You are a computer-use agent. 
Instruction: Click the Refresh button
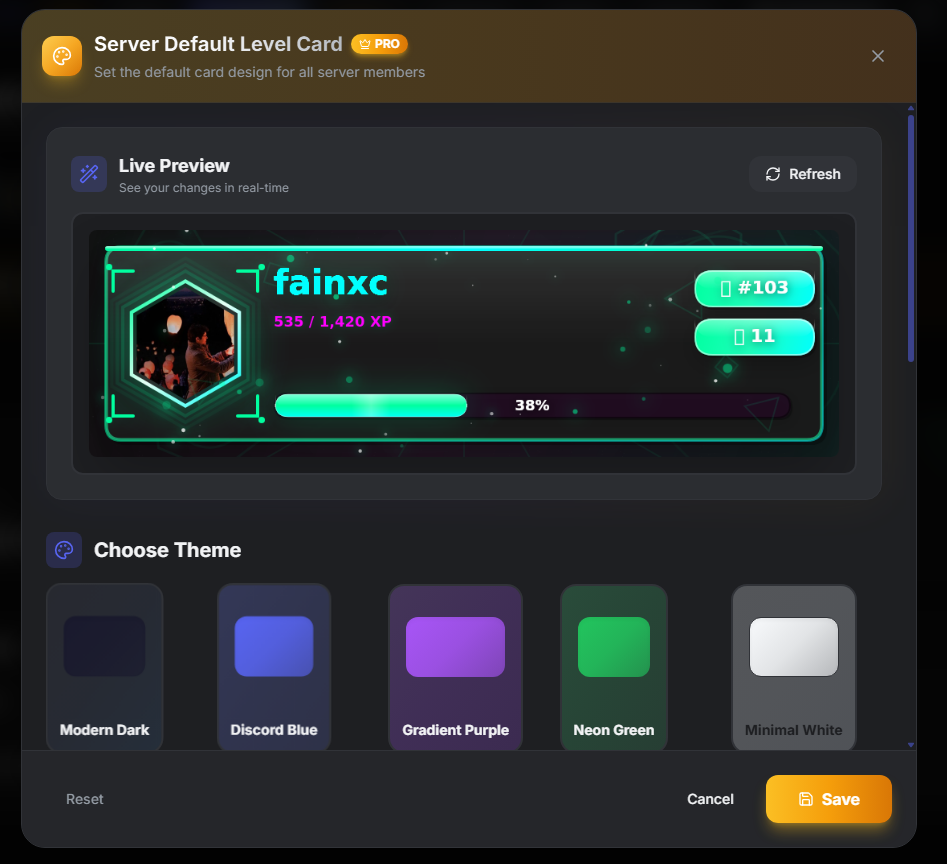pos(803,174)
